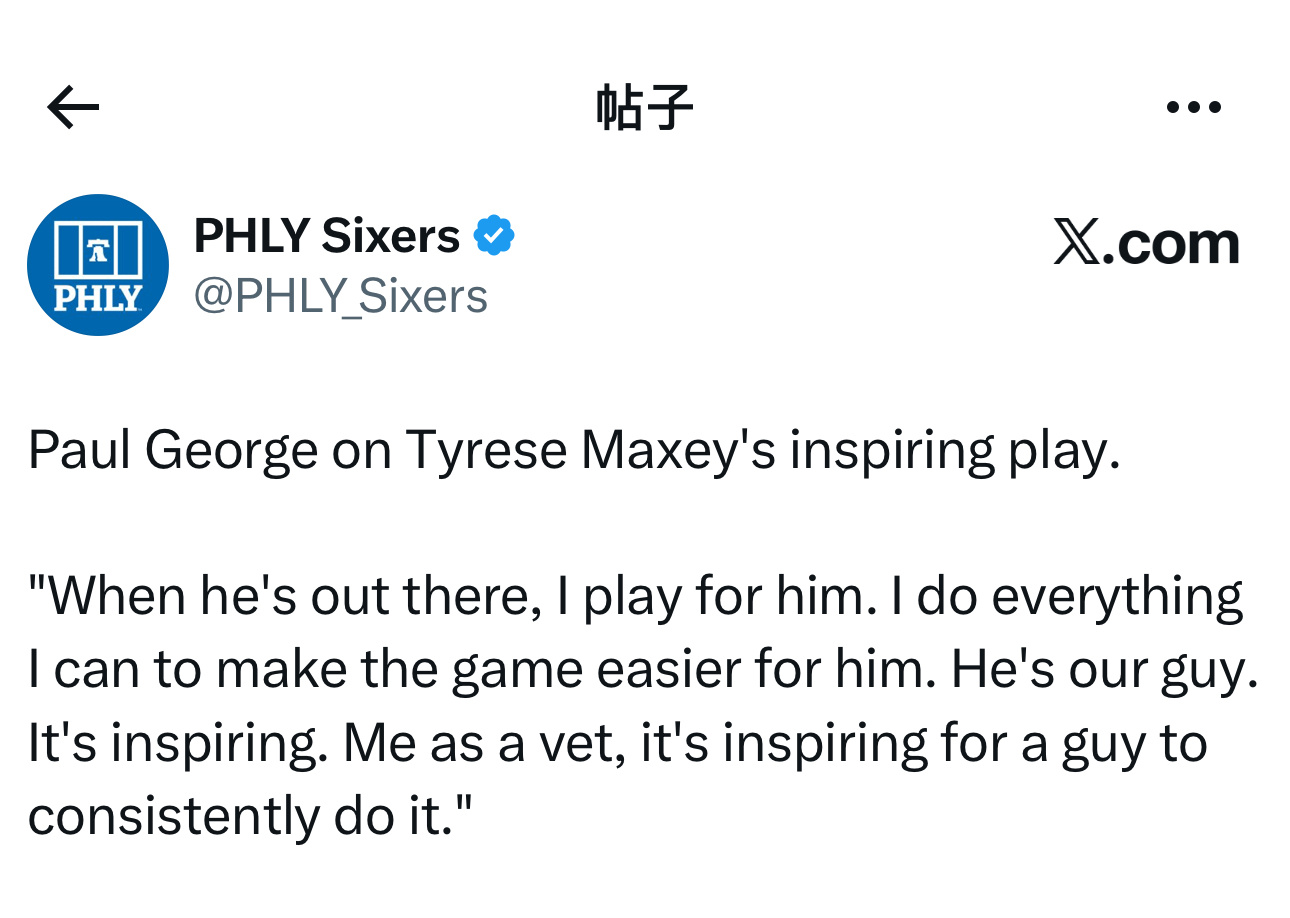Click the white PHLY lettering in the avatar
The width and height of the screenshot is (1290, 918).
pos(97,298)
